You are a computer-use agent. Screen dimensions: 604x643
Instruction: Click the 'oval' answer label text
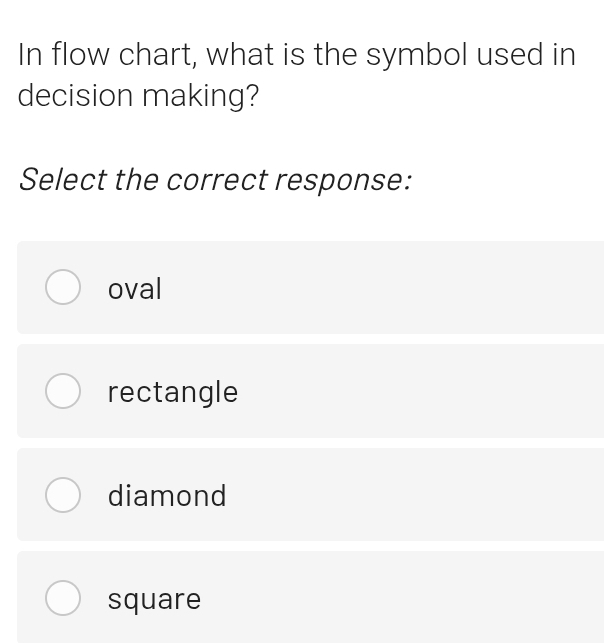135,289
